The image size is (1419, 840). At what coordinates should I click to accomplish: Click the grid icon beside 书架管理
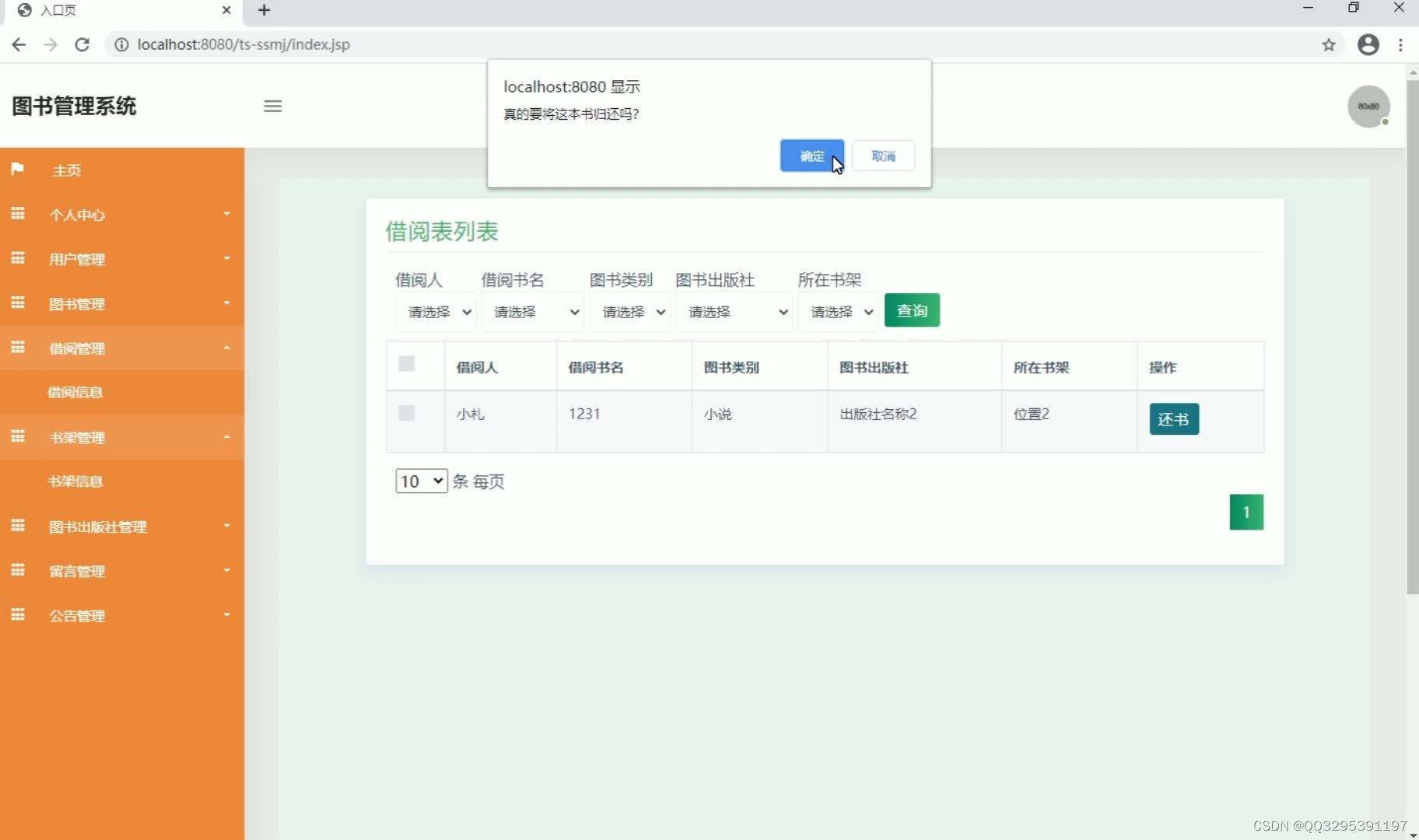click(x=18, y=436)
